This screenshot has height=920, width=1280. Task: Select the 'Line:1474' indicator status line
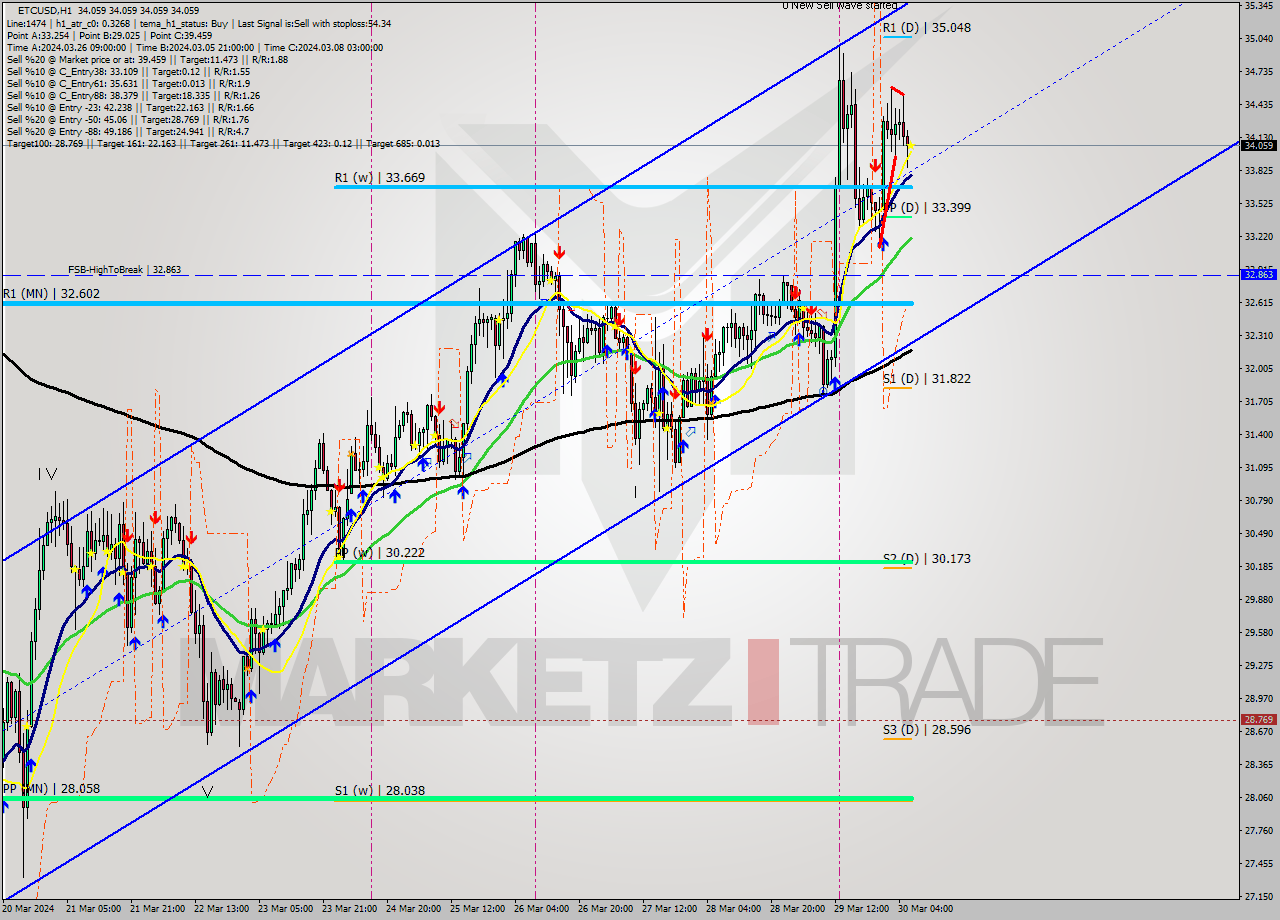pos(199,23)
